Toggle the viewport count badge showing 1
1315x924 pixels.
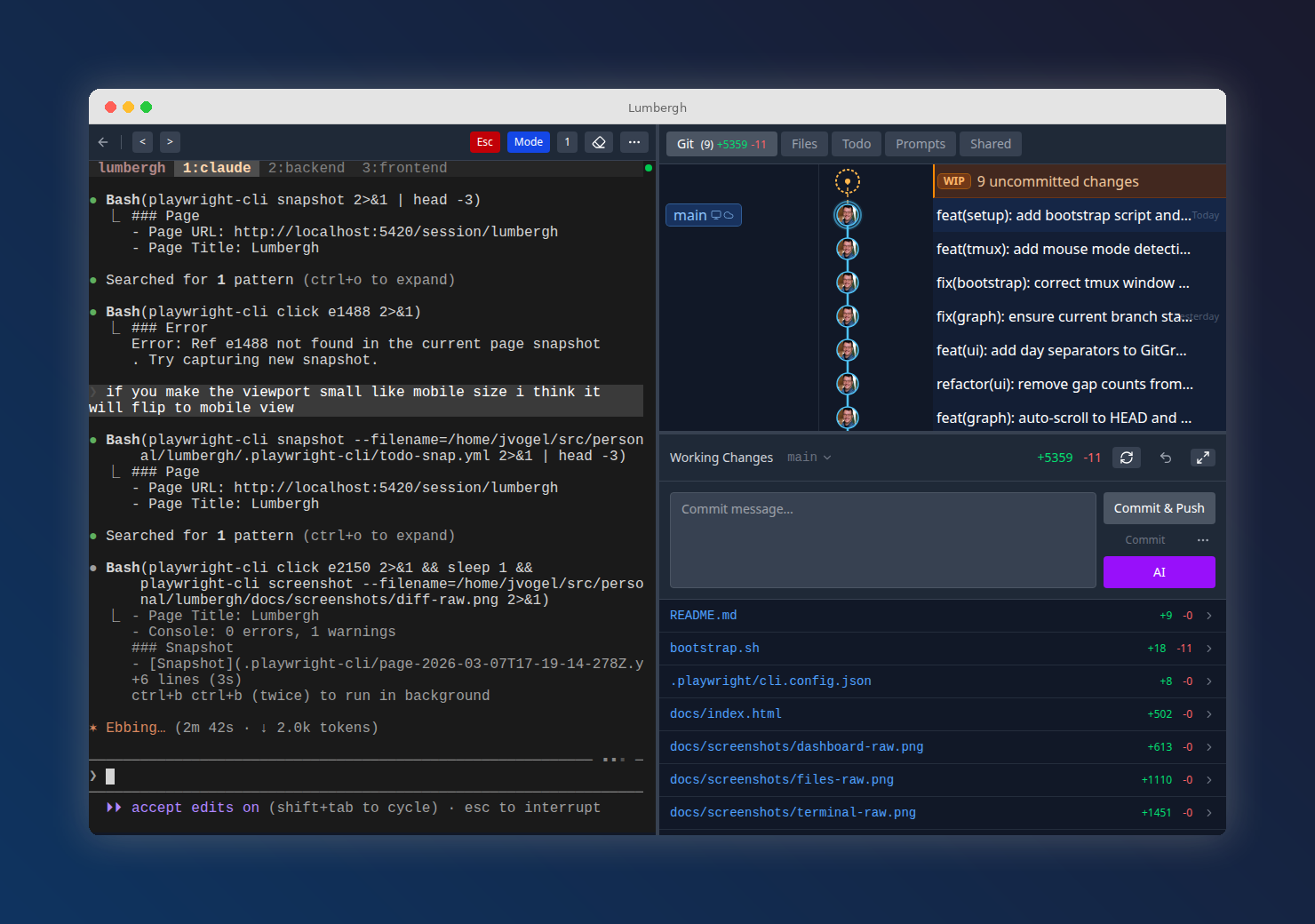tap(567, 141)
